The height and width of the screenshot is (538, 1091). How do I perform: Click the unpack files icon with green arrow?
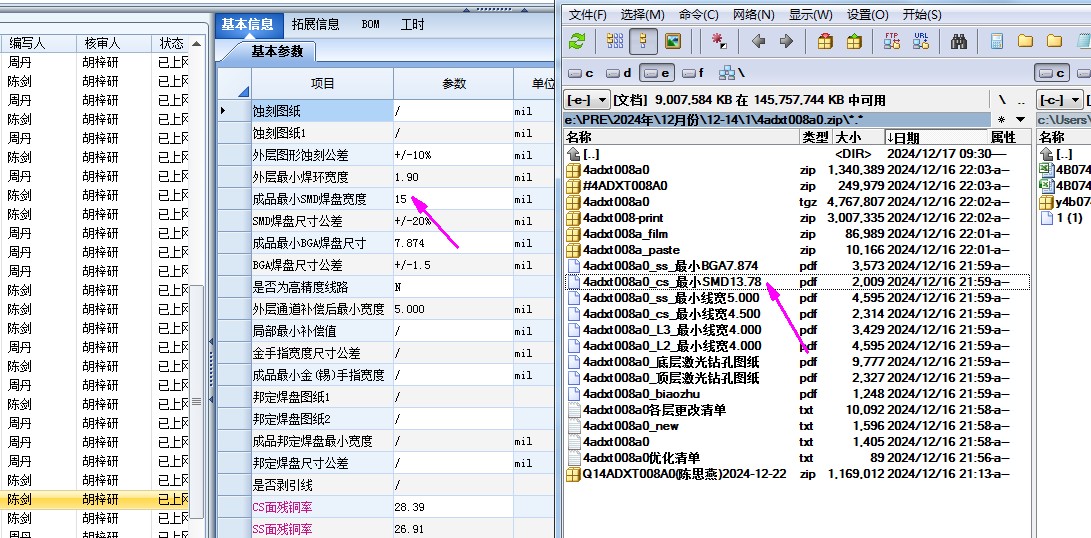point(854,41)
